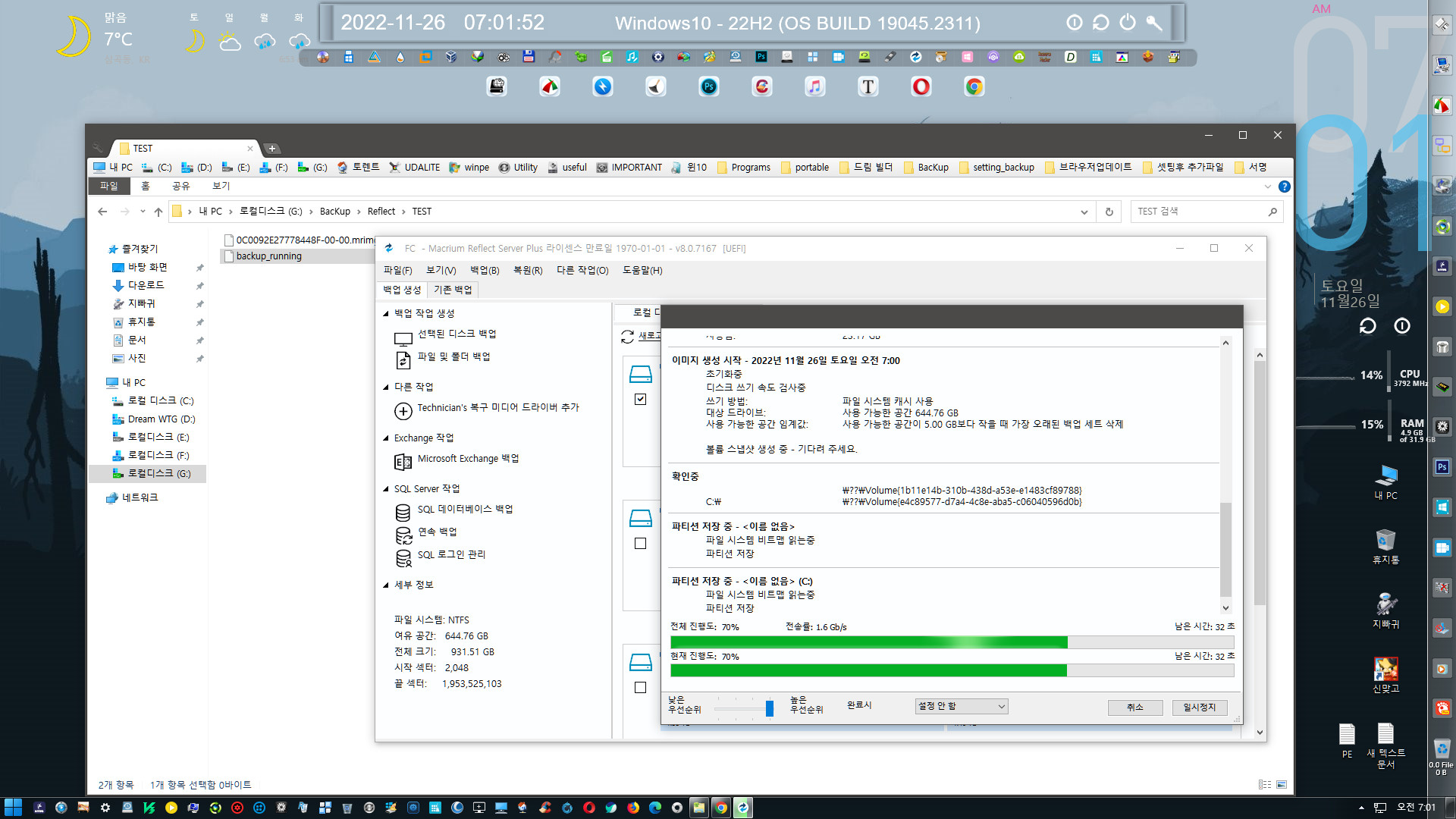Open Chrome from the desktop dock
Image resolution: width=1456 pixels, height=819 pixels.
pos(974,86)
